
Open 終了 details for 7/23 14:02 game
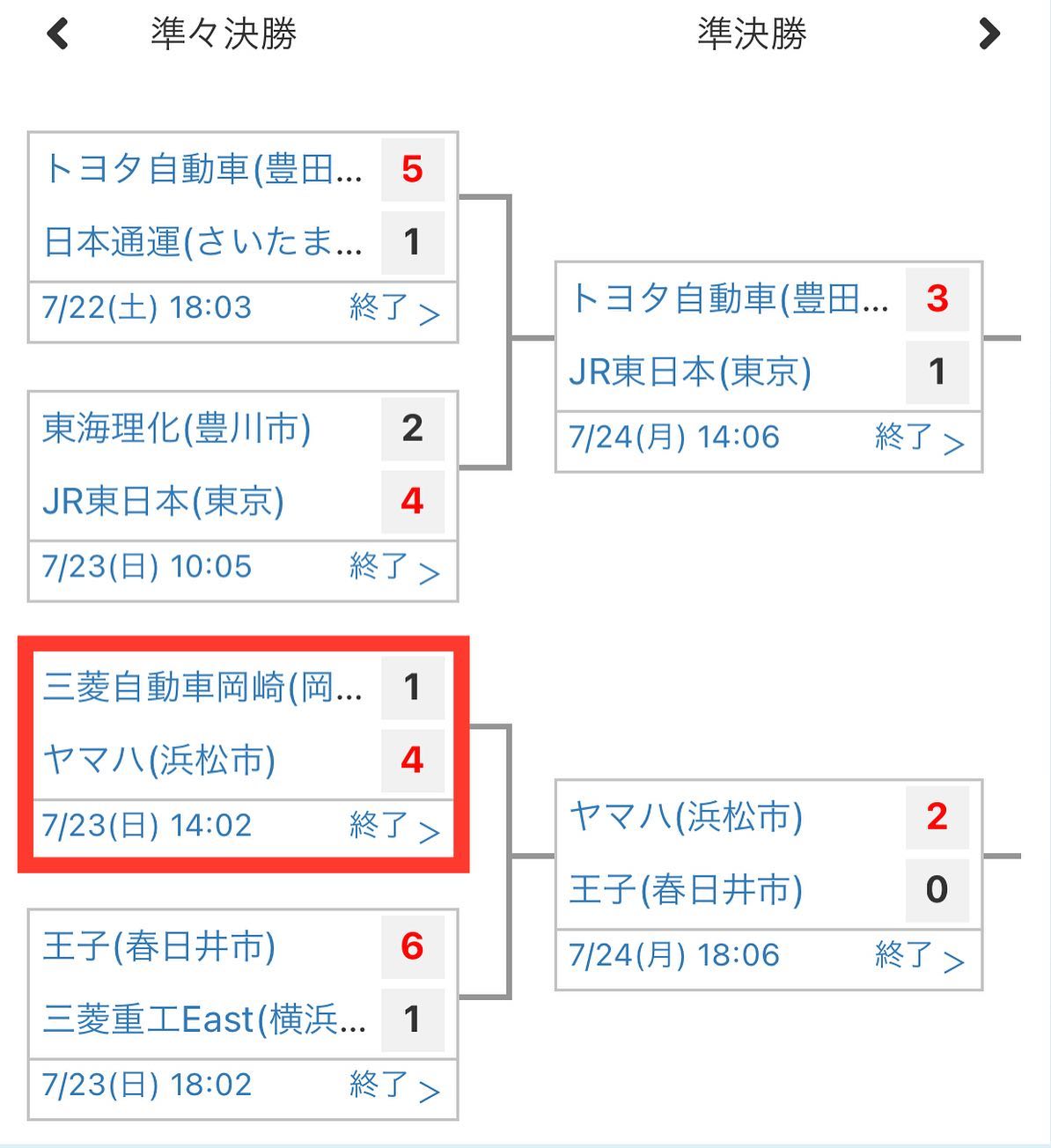pos(393,827)
